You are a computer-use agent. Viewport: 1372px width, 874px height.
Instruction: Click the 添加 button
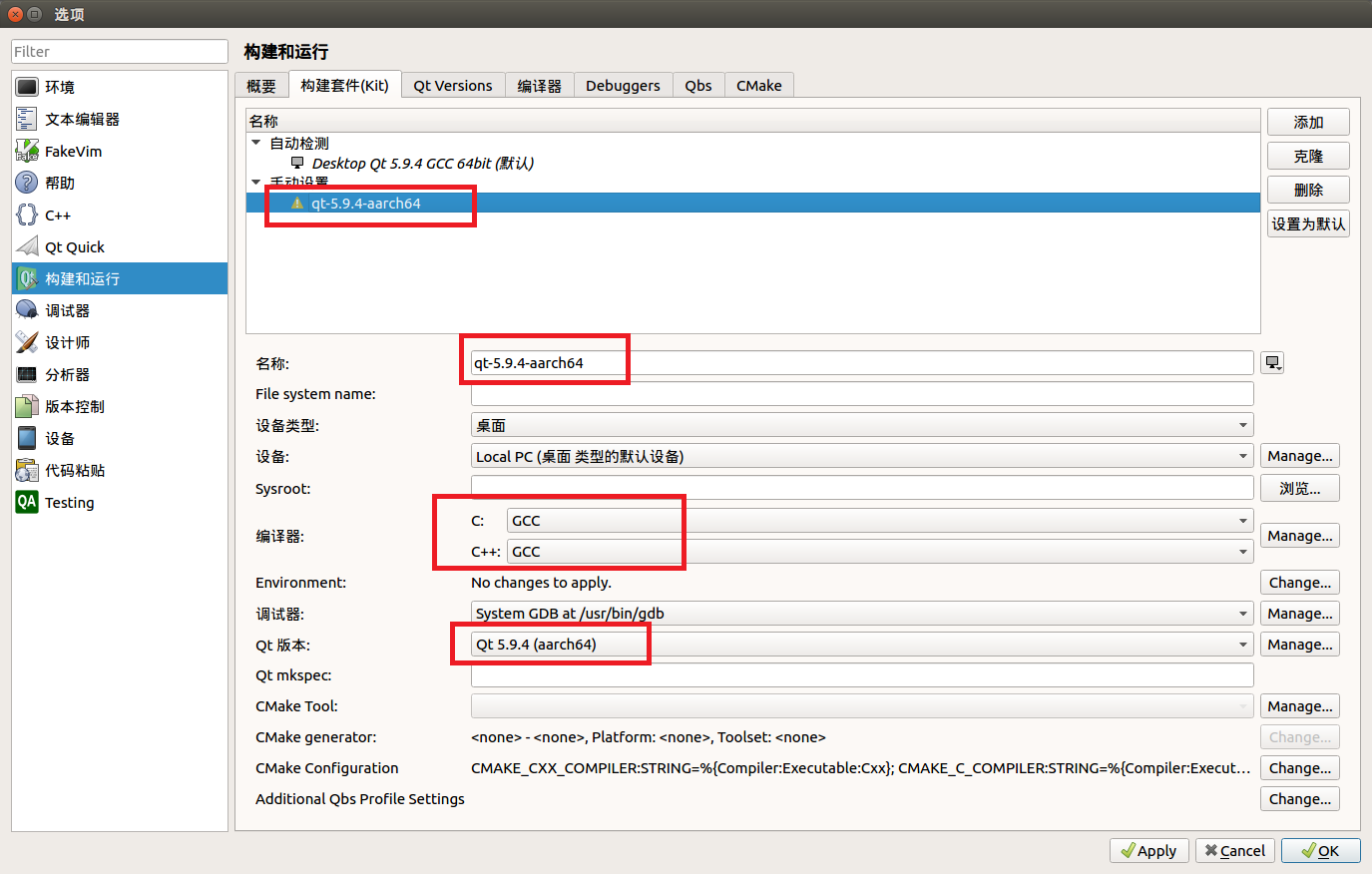click(x=1308, y=122)
